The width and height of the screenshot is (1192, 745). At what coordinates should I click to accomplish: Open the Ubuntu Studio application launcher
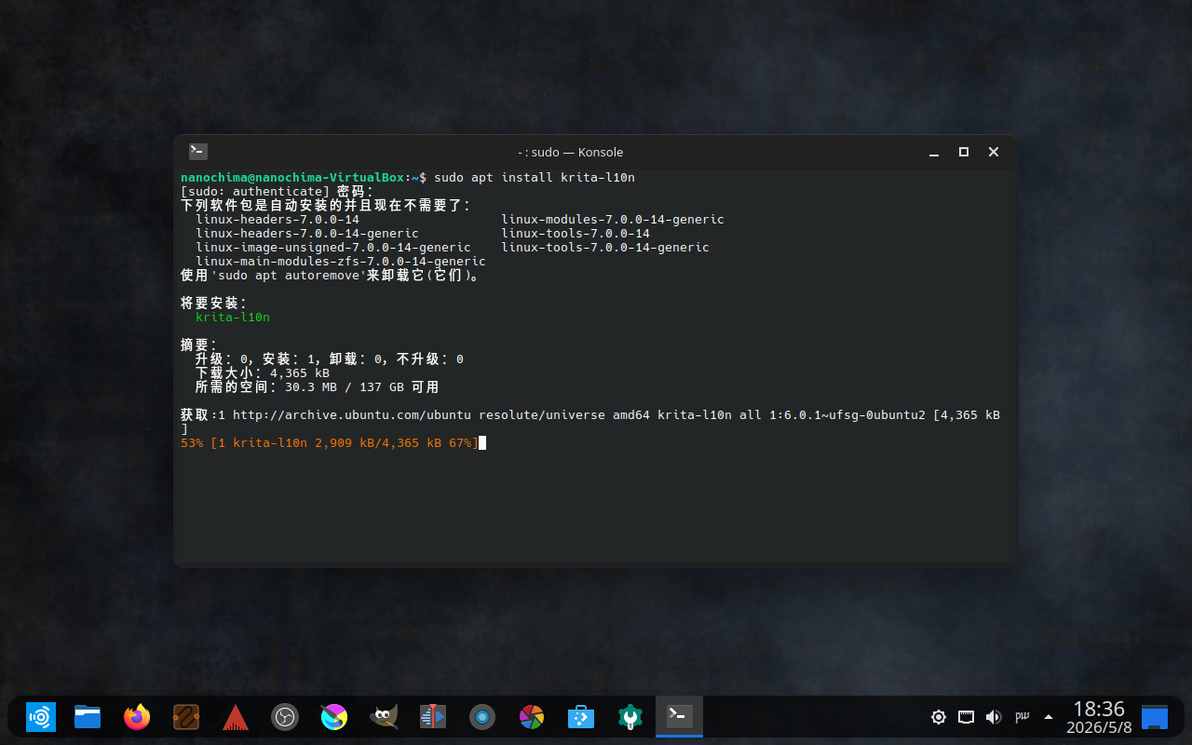40,717
